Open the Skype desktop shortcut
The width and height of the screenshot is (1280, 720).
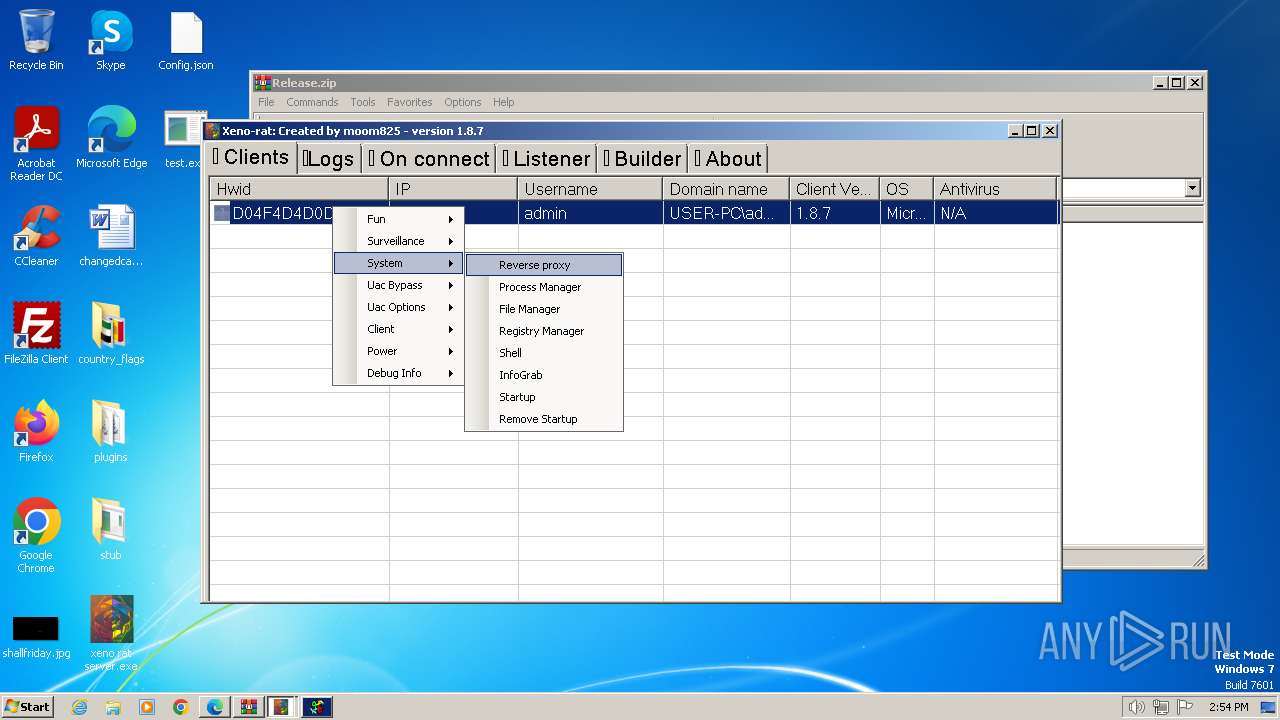tap(110, 40)
